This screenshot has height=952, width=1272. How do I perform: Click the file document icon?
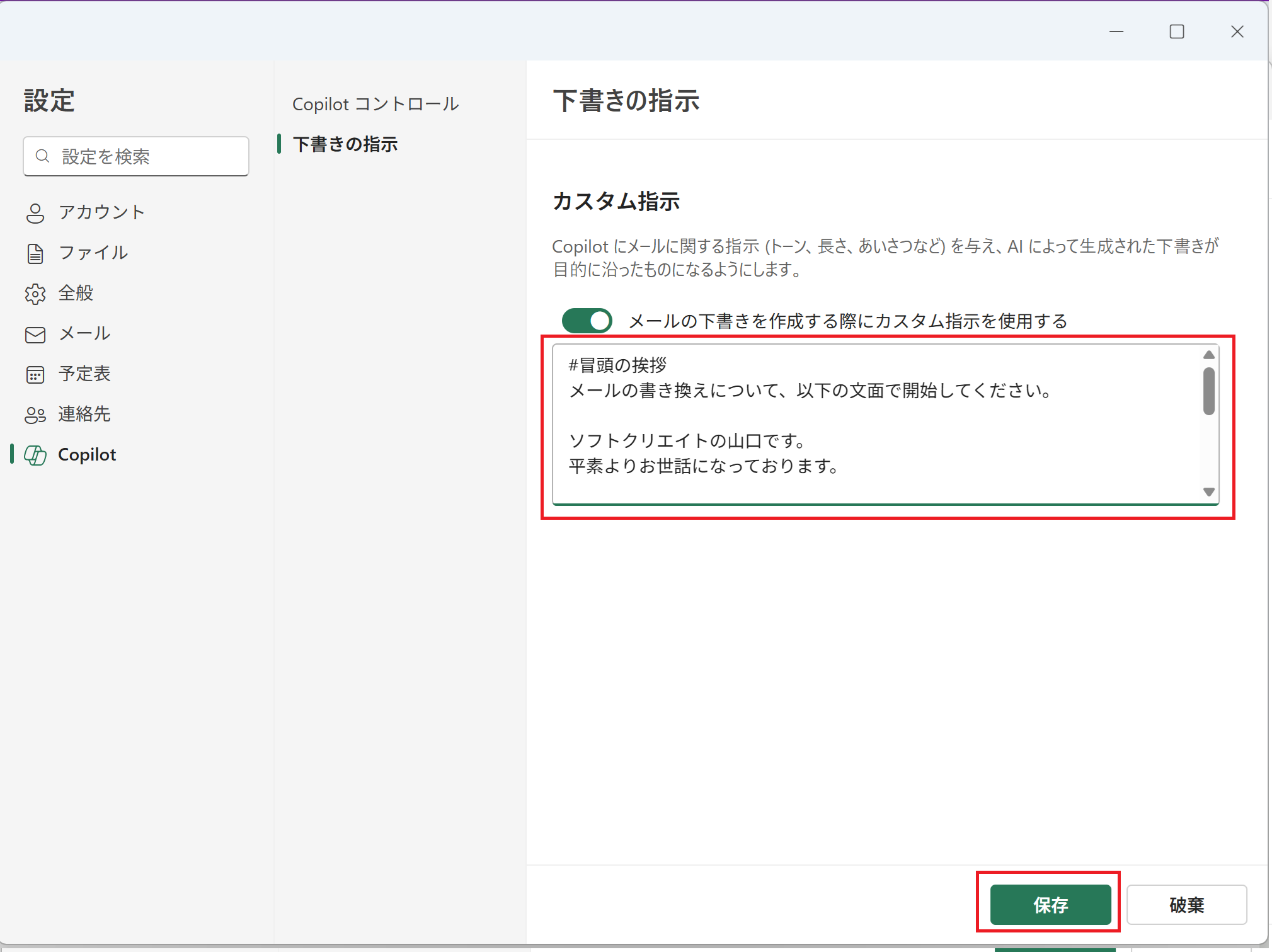point(35,253)
